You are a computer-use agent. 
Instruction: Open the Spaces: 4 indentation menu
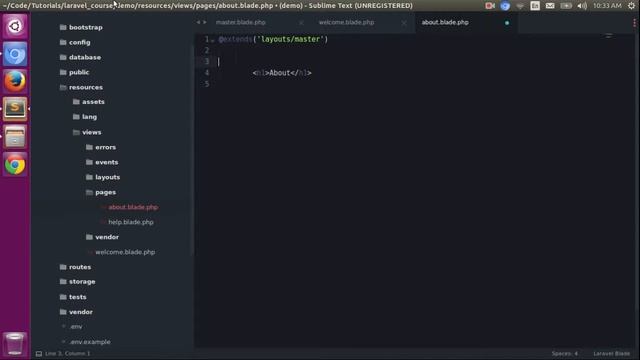click(x=564, y=353)
